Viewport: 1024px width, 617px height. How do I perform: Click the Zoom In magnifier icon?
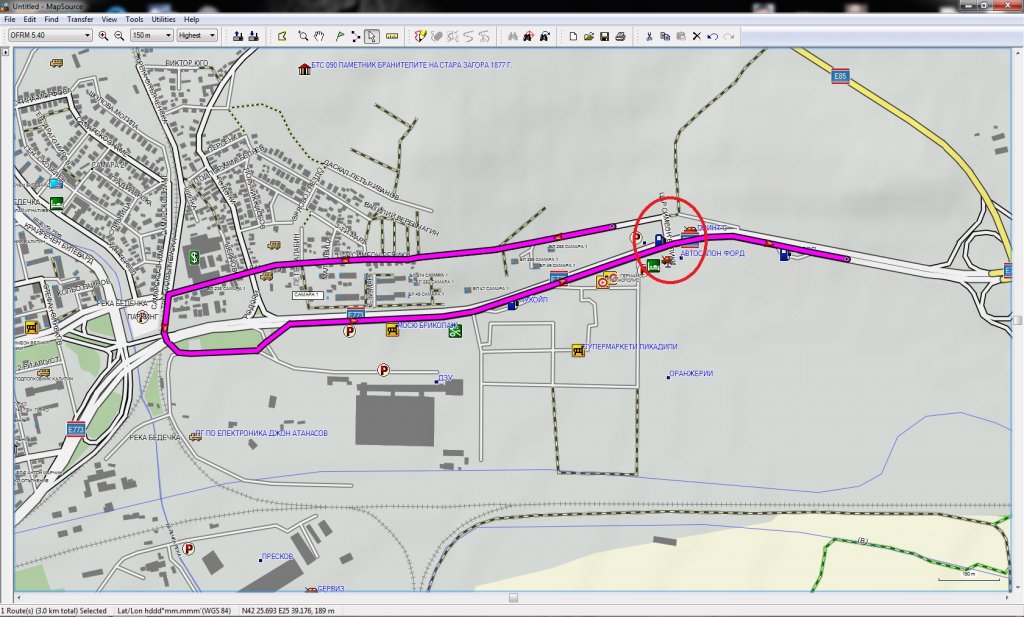(x=103, y=36)
